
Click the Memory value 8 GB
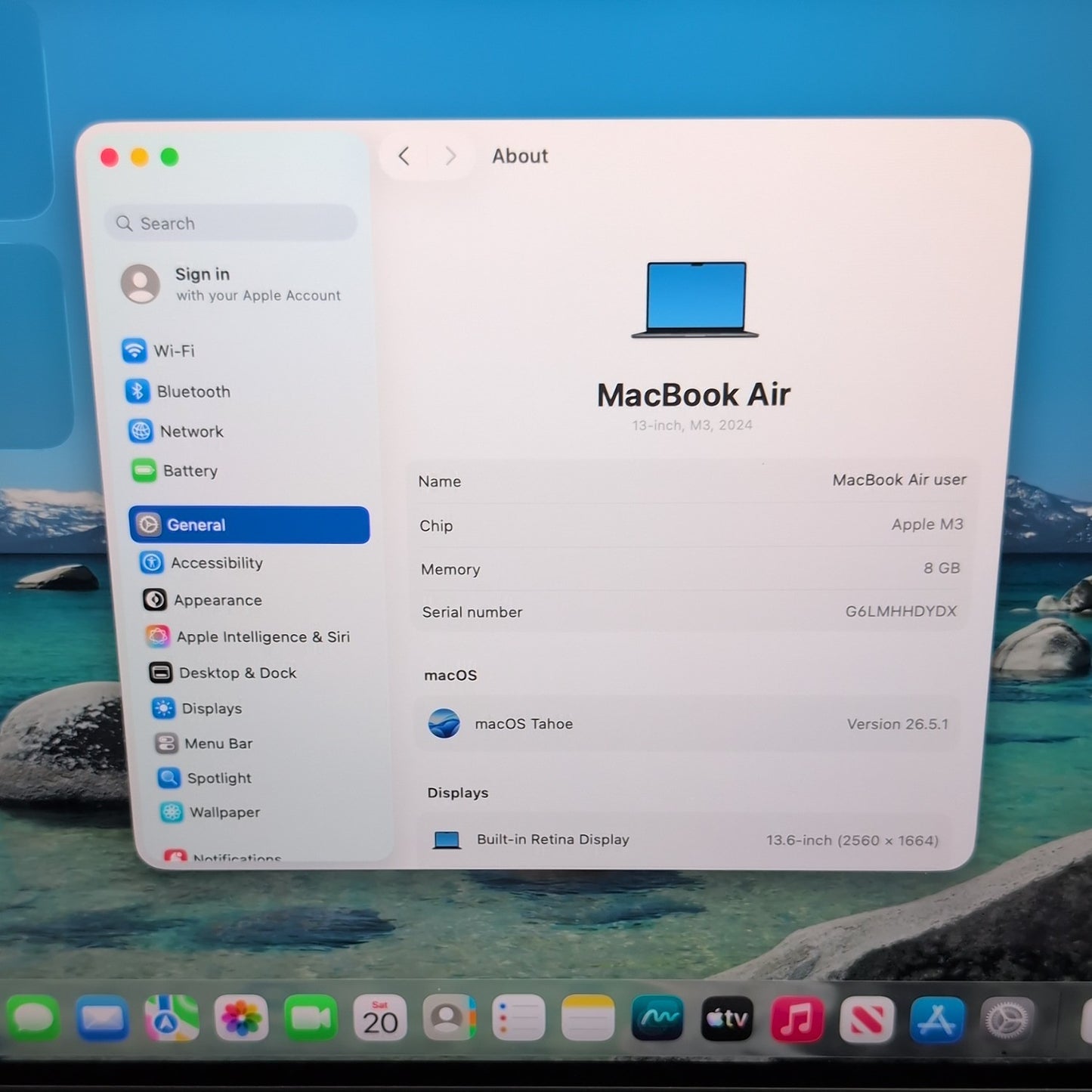(942, 568)
